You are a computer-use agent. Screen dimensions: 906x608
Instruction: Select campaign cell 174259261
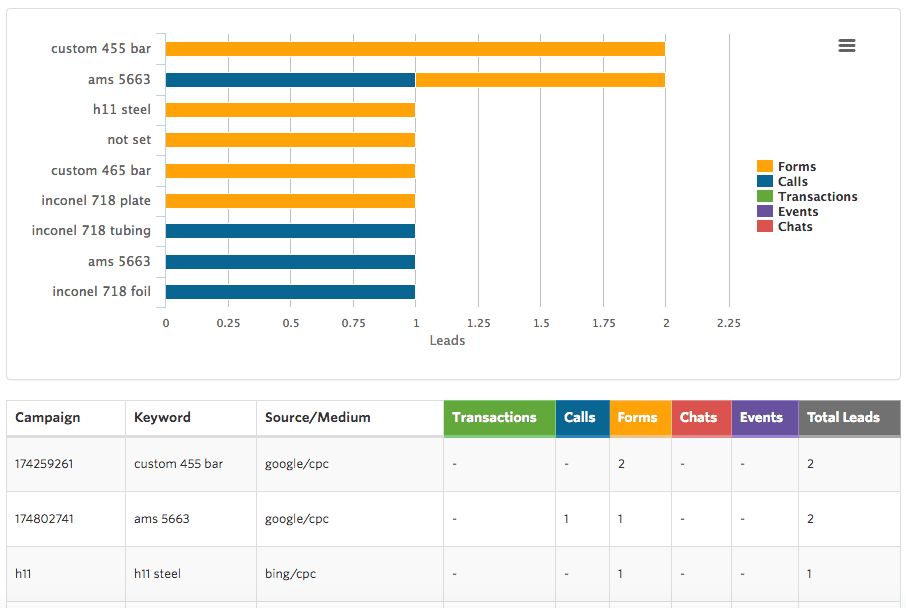[66, 464]
